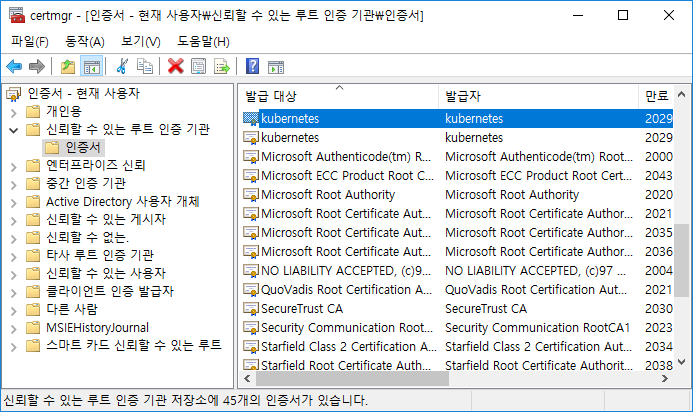Viewport: 693px width, 412px height.
Task: Click certificate icon beside QuoVadis Root Certification
Action: 251,290
